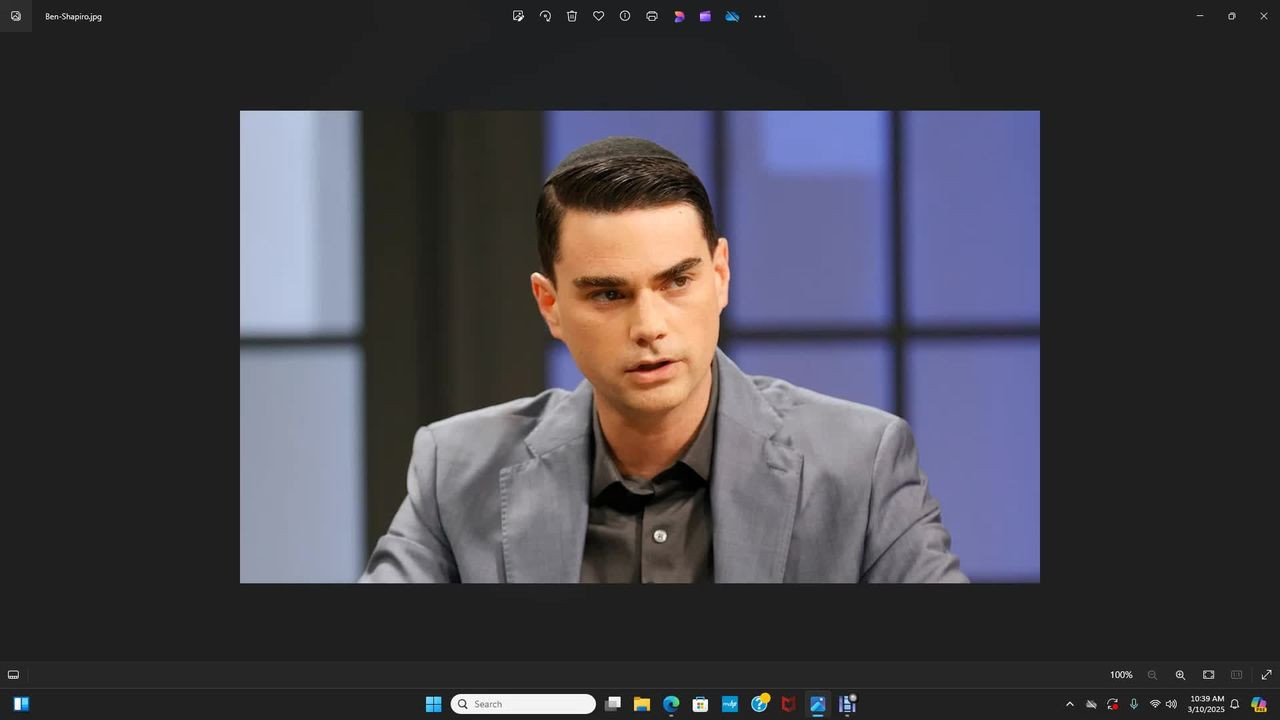This screenshot has width=1280, height=720.
Task: Delete the photo with the trash icon
Action: coord(572,16)
